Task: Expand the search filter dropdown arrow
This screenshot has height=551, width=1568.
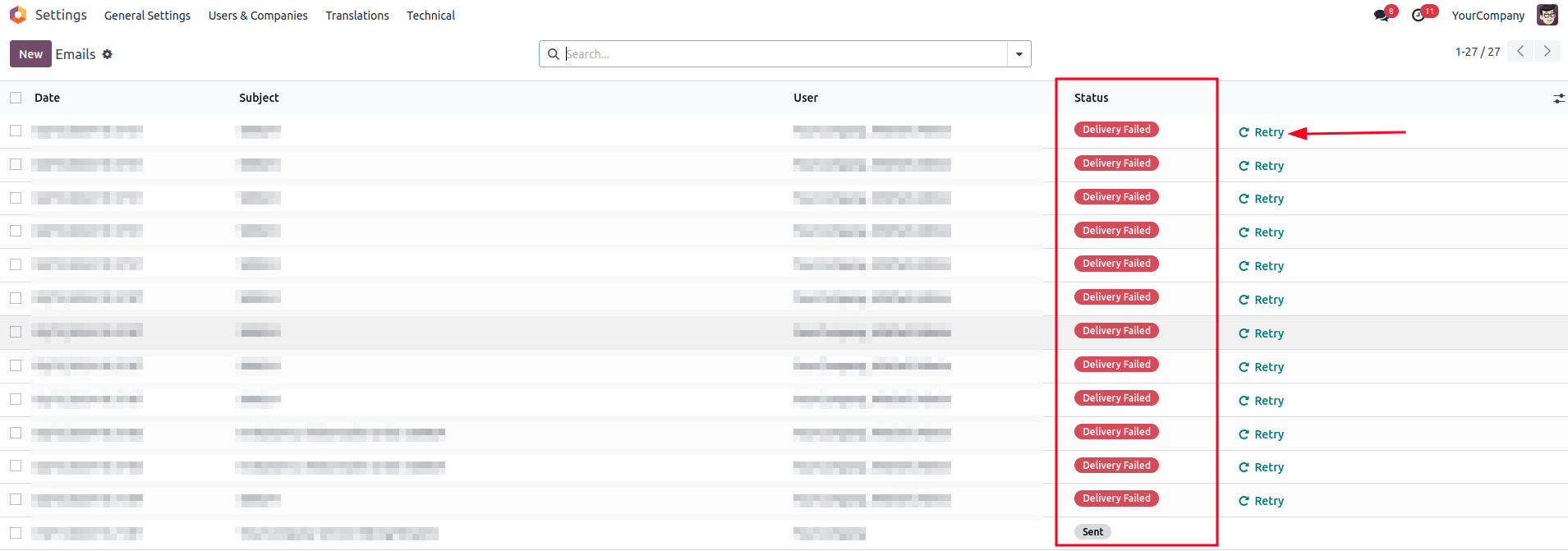Action: (x=1019, y=54)
